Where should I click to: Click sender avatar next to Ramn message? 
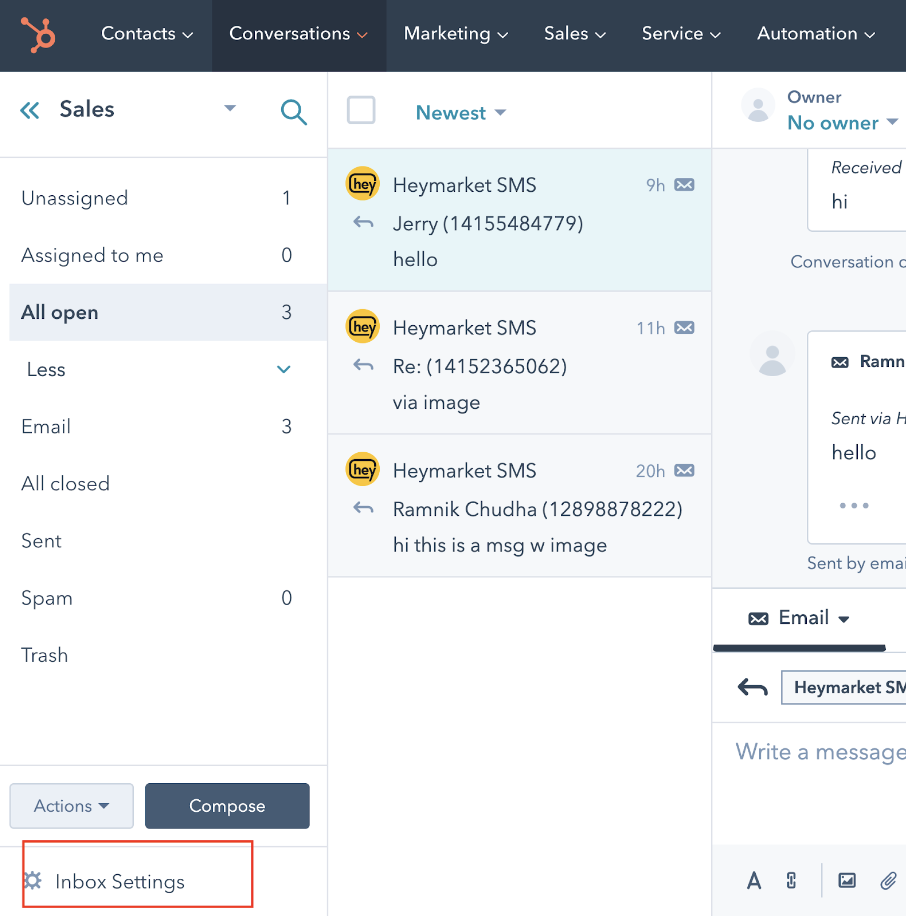click(x=772, y=354)
